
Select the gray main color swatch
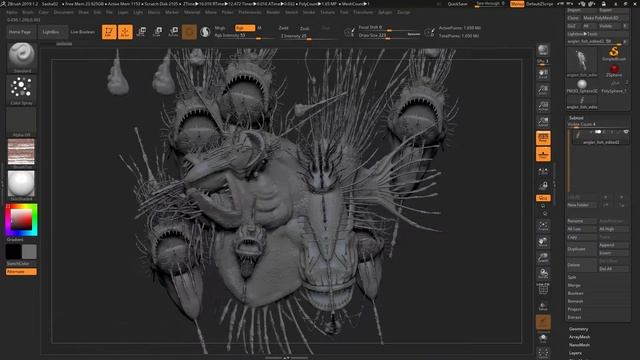29,252
